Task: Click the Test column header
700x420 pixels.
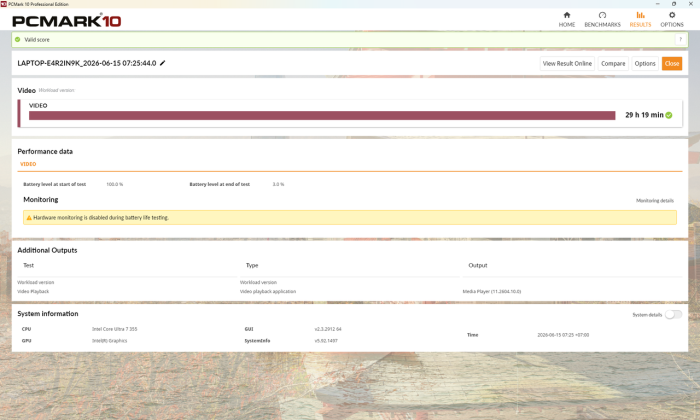Action: (29, 265)
